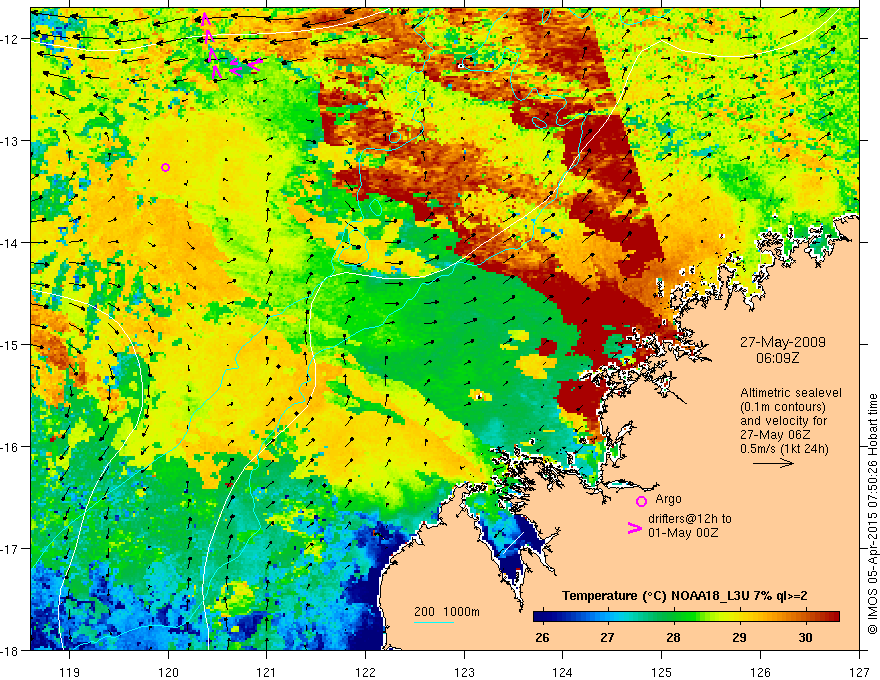Viewport: 880px width, 680px height.
Task: Click the Argo float marker near 120E 13S
Action: [x=165, y=167]
